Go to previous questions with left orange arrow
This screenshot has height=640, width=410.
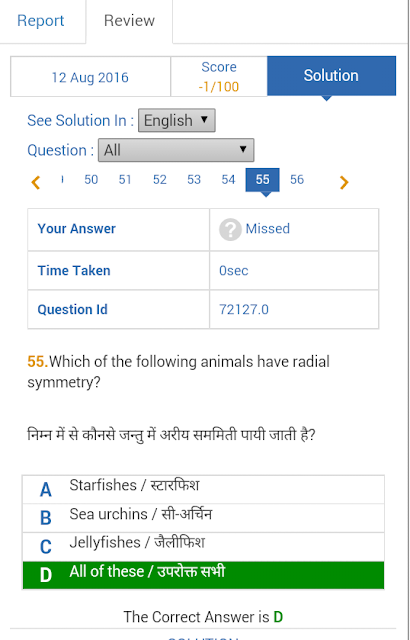tap(35, 182)
